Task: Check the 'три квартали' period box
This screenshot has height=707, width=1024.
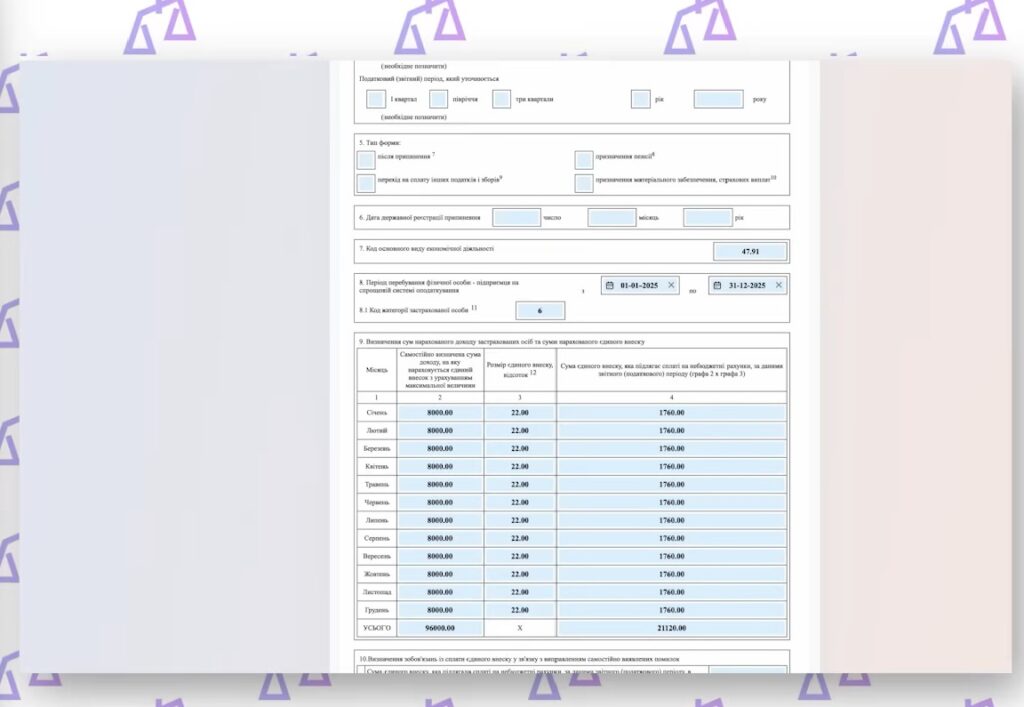Action: 501,99
